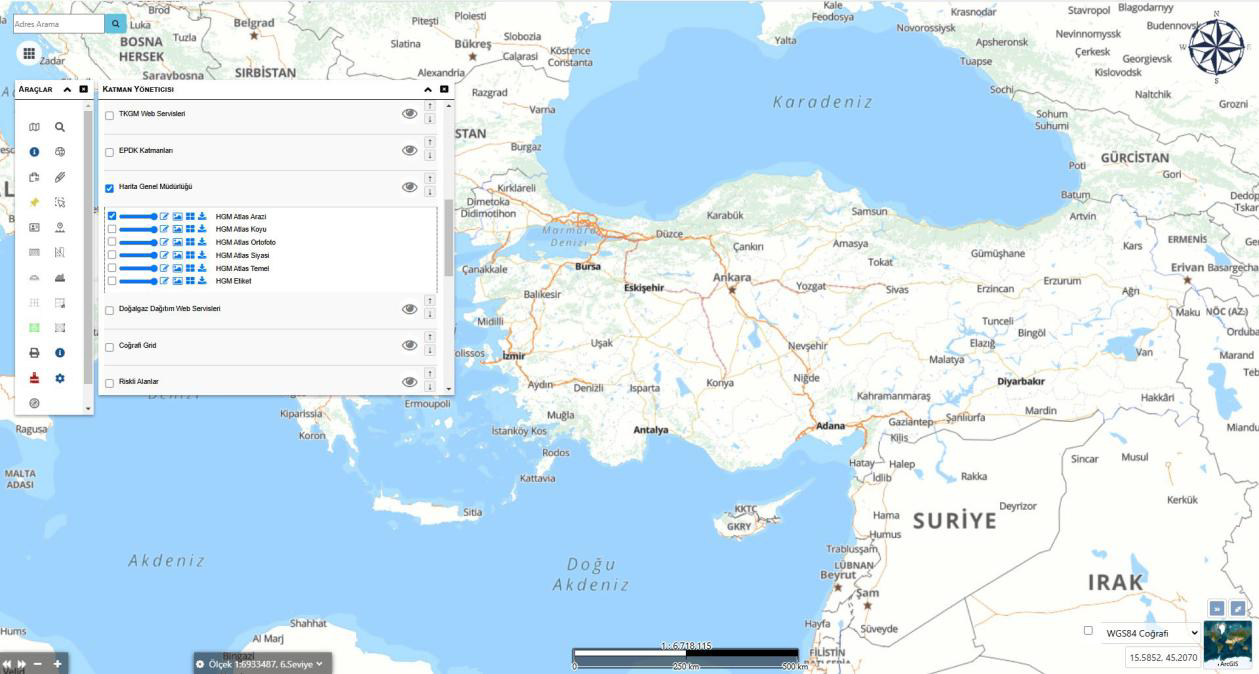
Task: Click edit icon for HGM Atlas Koyu
Action: pyautogui.click(x=165, y=229)
